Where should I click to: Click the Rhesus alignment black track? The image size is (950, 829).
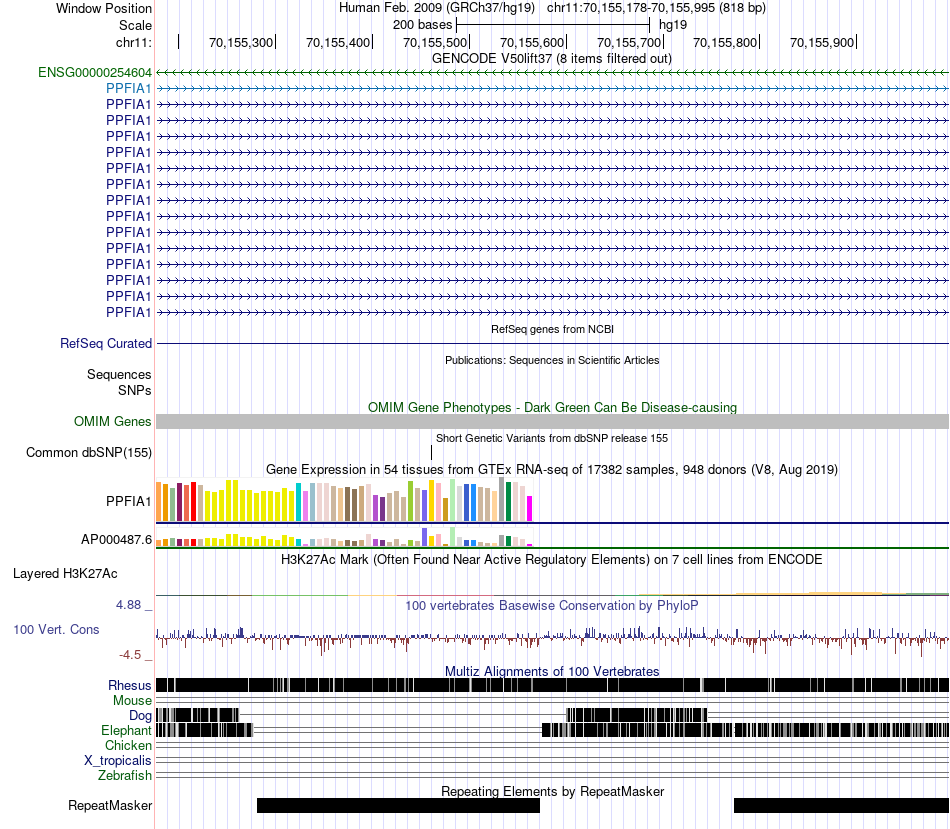click(553, 685)
